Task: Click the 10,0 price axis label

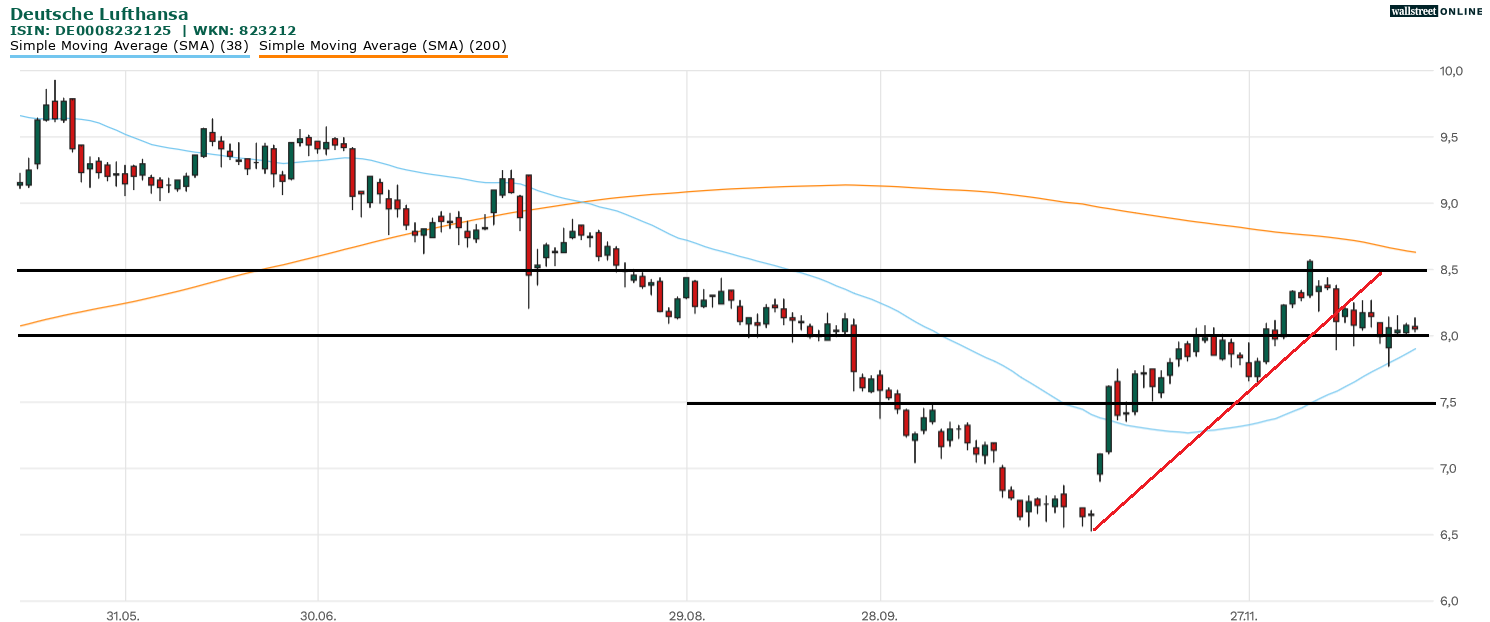Action: click(x=1451, y=71)
